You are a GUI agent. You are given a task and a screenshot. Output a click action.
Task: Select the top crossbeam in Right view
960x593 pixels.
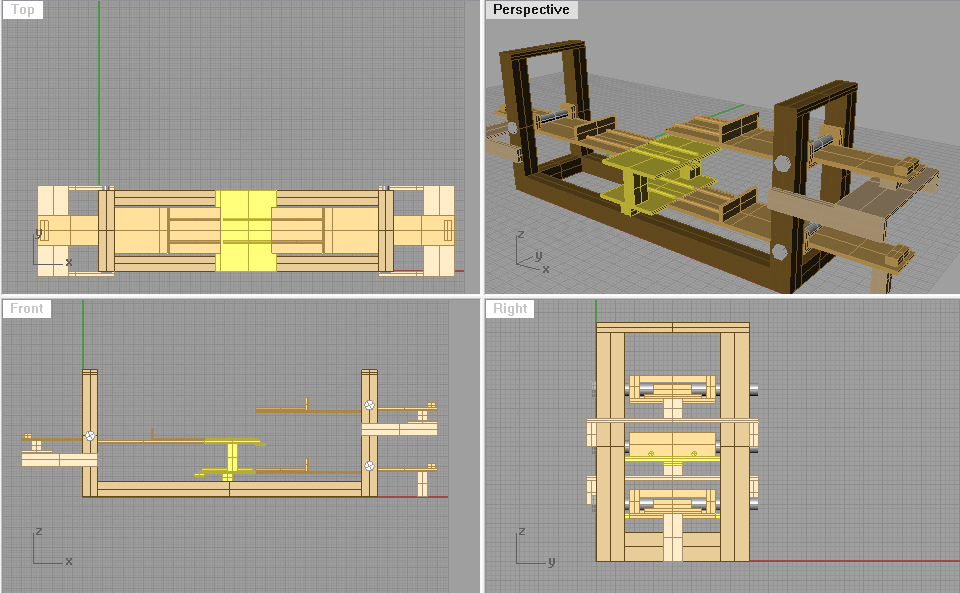pyautogui.click(x=672, y=327)
